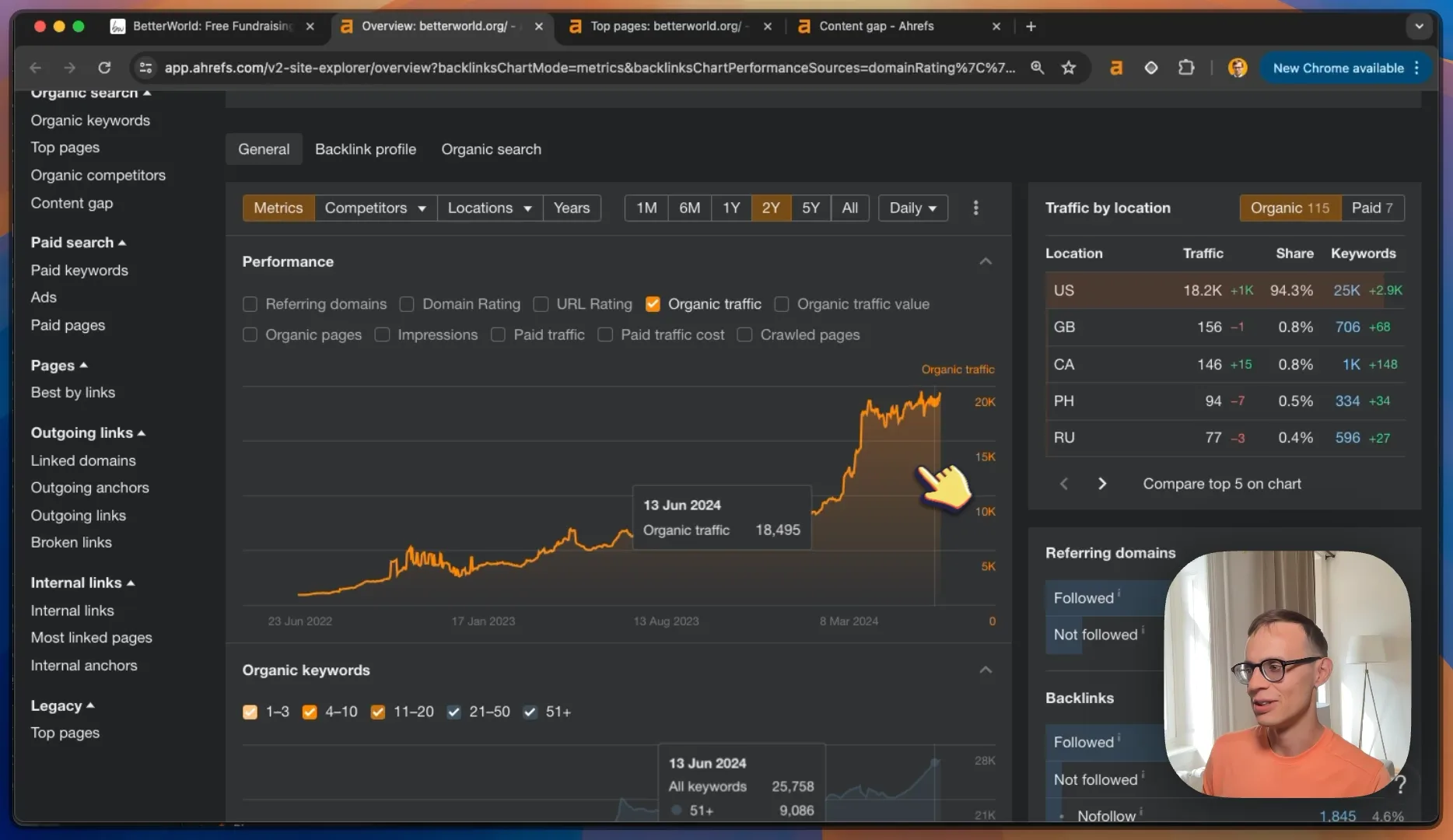Open a new browser tab with plus icon
Viewport: 1453px width, 840px height.
(x=1031, y=26)
